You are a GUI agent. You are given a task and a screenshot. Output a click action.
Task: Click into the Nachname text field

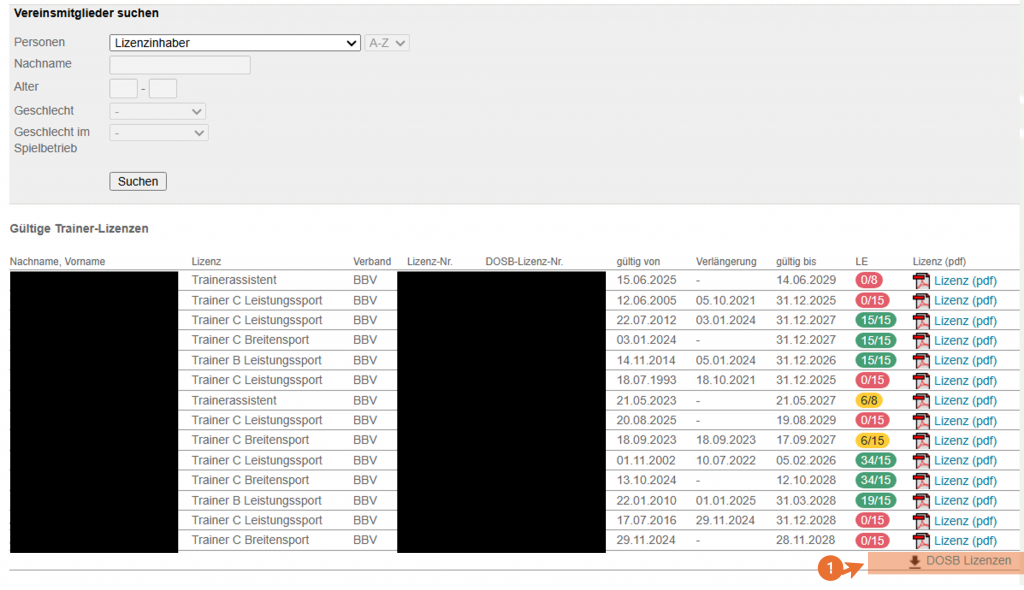[x=179, y=65]
